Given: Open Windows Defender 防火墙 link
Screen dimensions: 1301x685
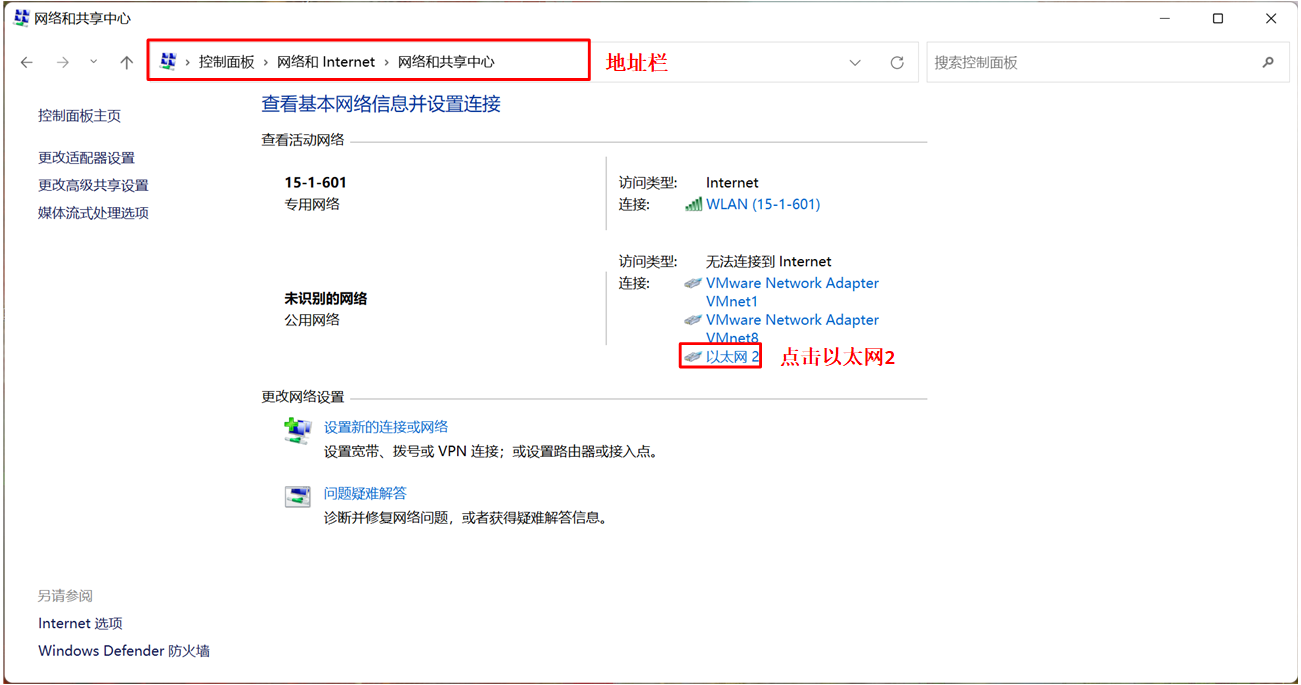Looking at the screenshot, I should (x=124, y=651).
